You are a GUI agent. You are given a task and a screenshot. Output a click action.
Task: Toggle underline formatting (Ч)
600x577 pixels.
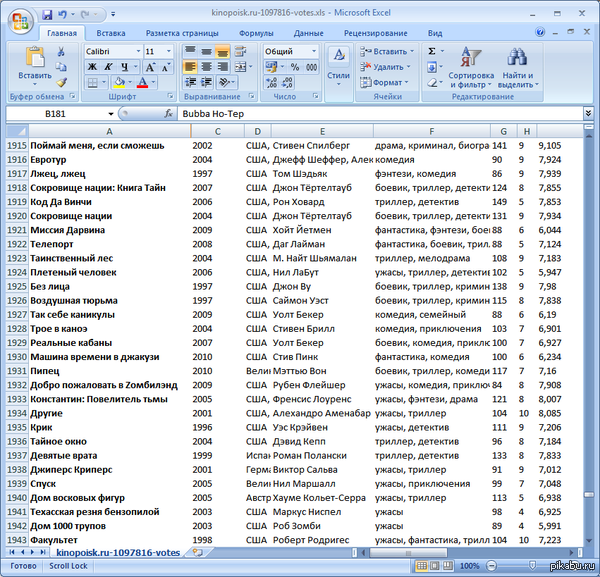(119, 67)
